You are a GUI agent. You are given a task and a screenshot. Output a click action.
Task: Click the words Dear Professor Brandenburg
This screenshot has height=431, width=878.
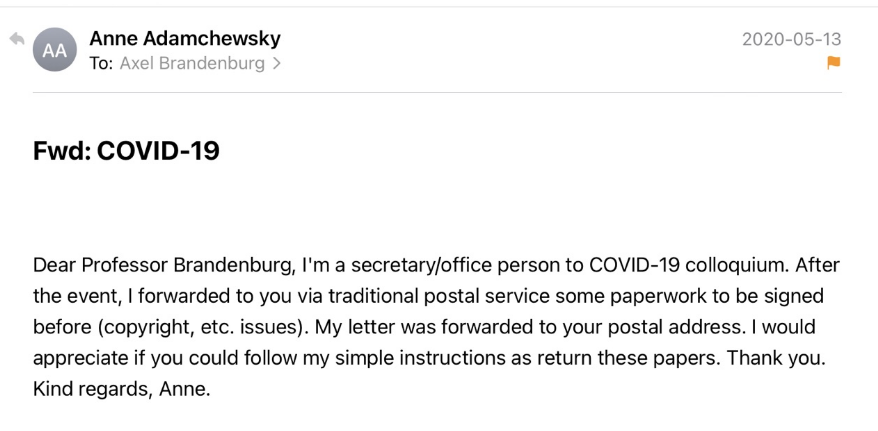164,265
